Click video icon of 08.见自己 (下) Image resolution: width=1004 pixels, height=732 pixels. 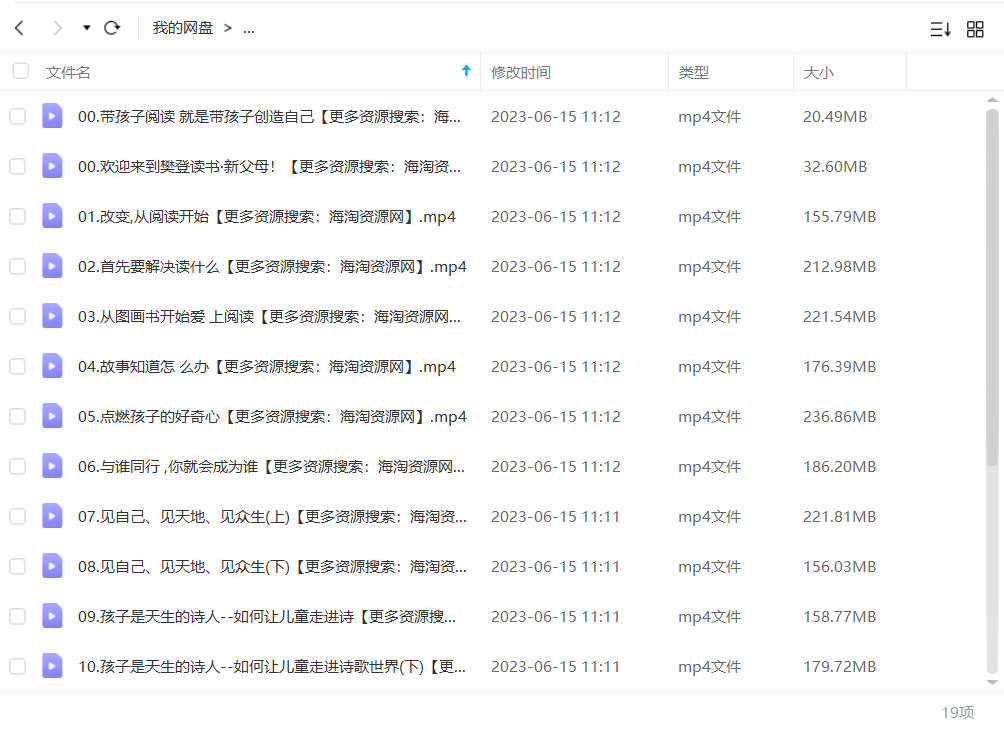(x=52, y=565)
